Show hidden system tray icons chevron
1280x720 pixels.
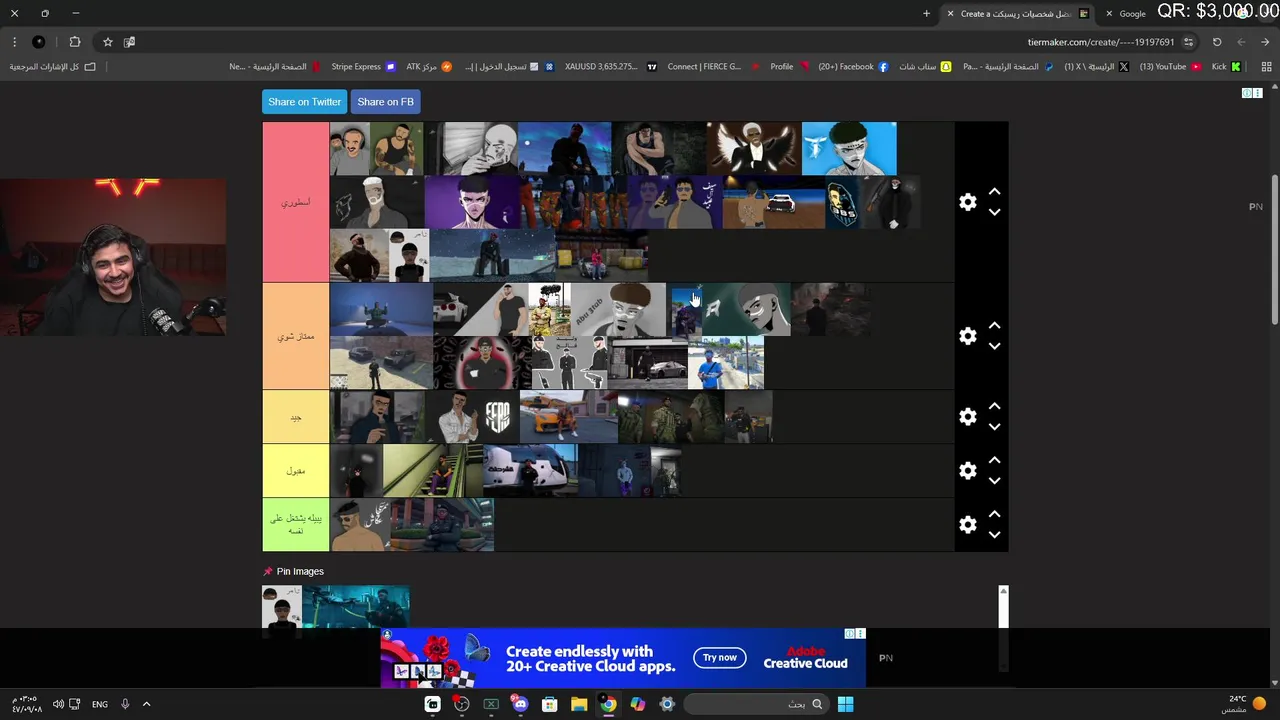point(146,704)
